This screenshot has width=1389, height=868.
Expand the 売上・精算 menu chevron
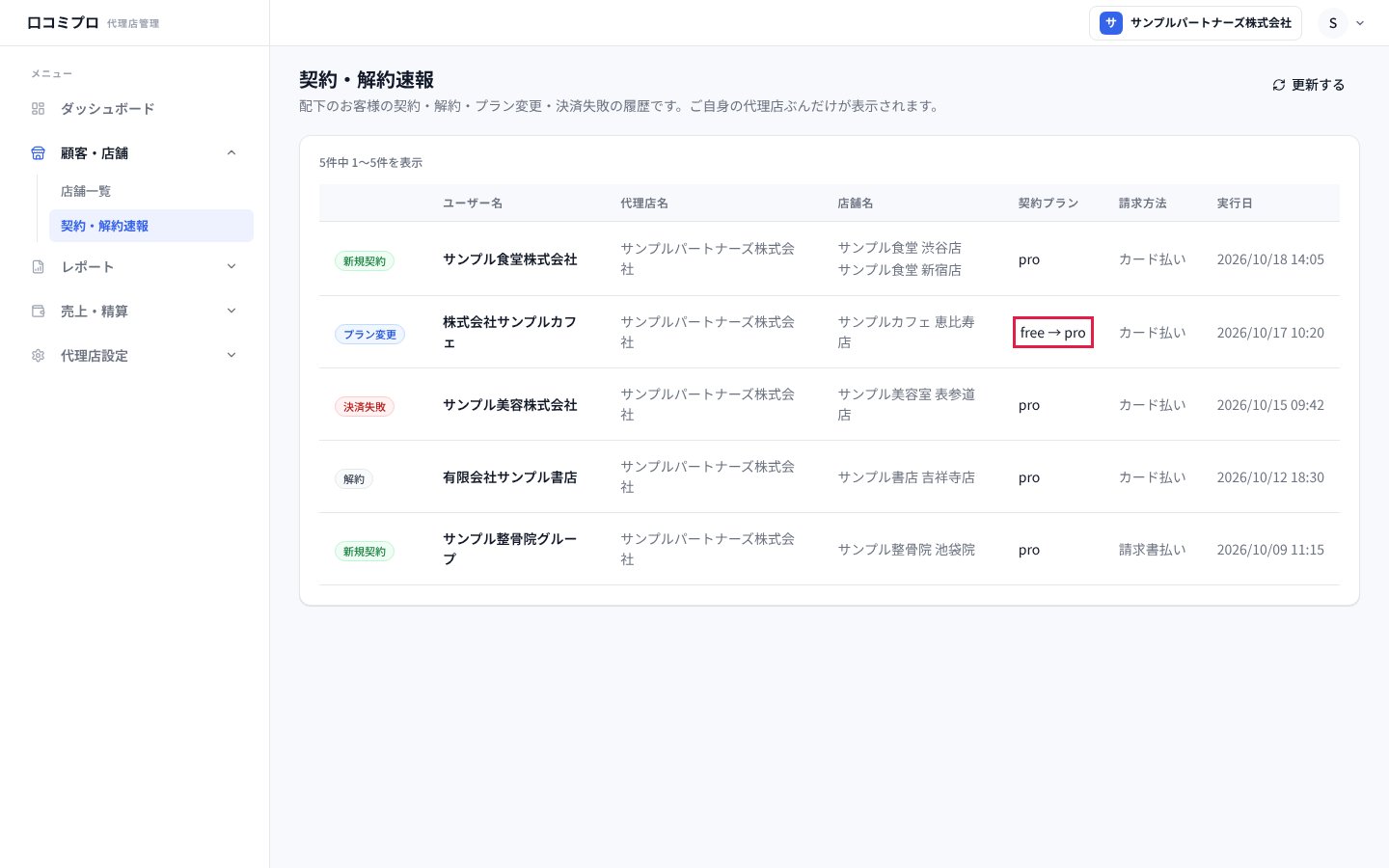pos(231,312)
